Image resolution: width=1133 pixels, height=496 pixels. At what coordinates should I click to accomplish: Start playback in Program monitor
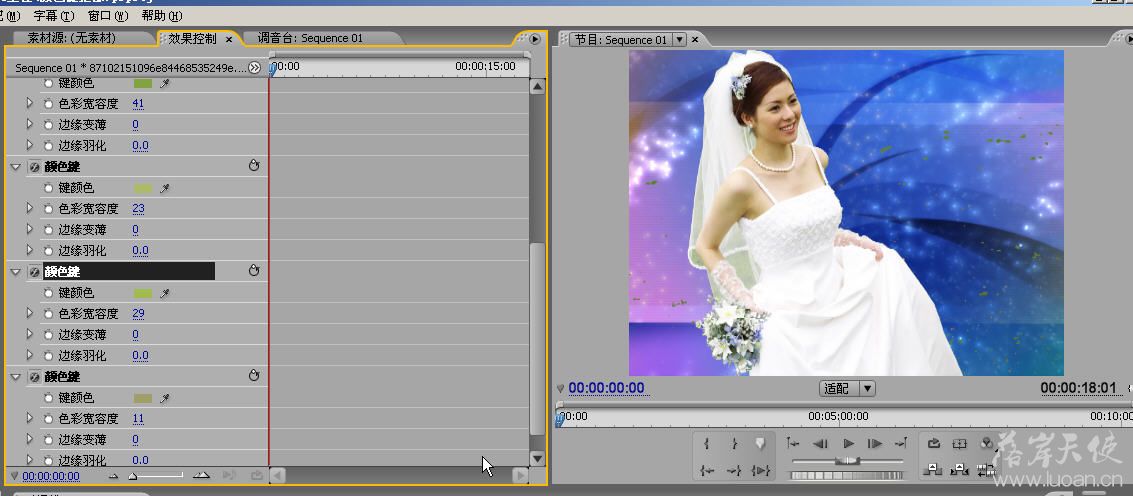pyautogui.click(x=848, y=443)
